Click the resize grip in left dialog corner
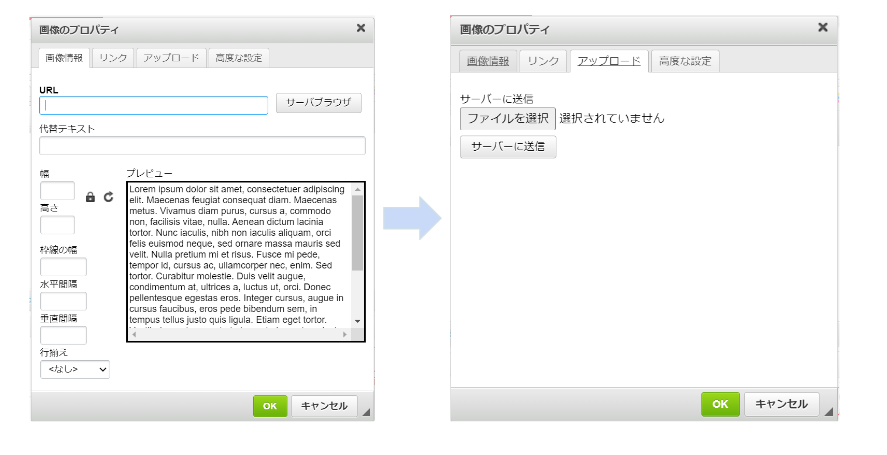 coord(365,411)
